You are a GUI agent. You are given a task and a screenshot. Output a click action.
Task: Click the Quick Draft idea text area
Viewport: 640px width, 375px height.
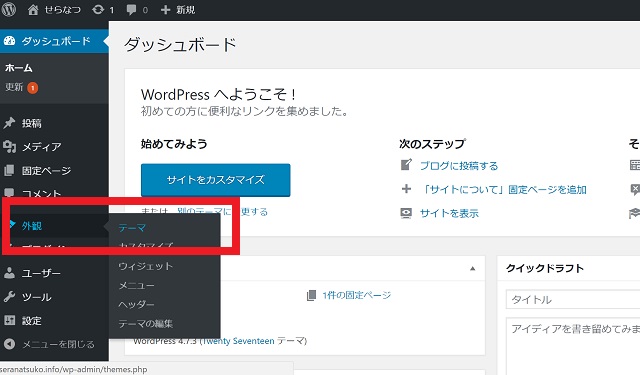[x=573, y=346]
